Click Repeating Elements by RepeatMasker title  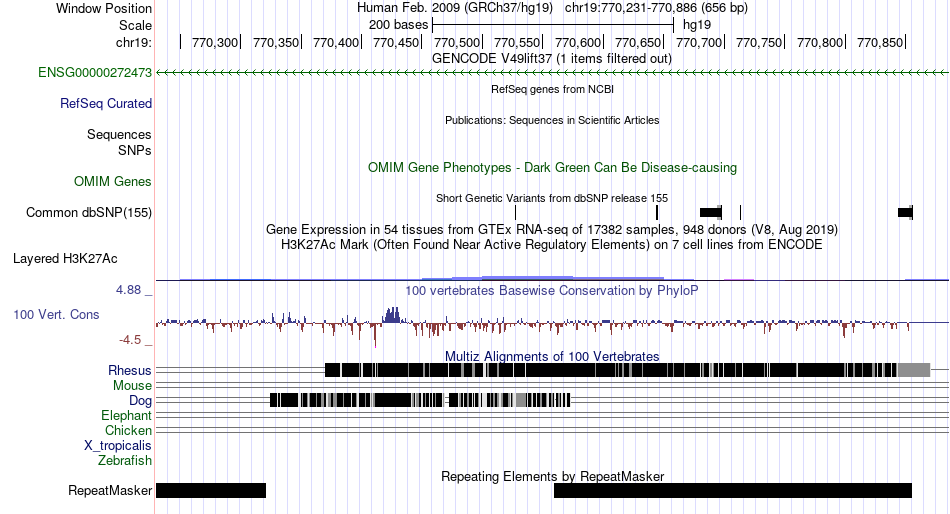pyautogui.click(x=552, y=476)
